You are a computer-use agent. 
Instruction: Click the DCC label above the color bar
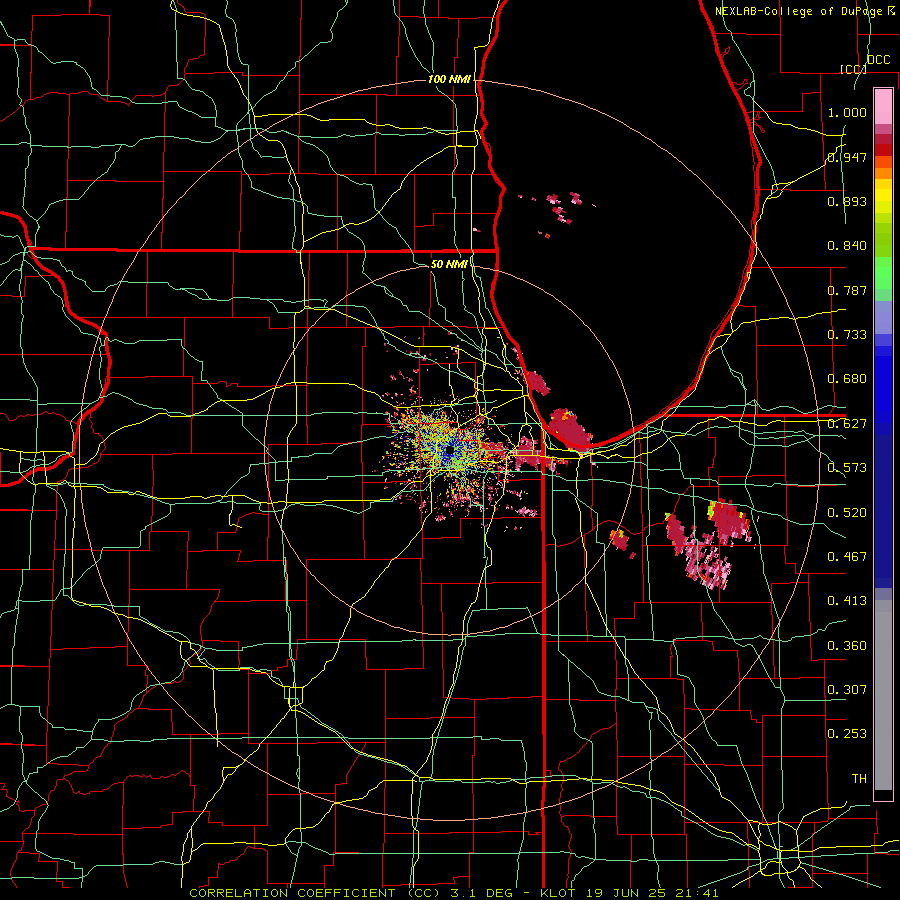pyautogui.click(x=878, y=60)
